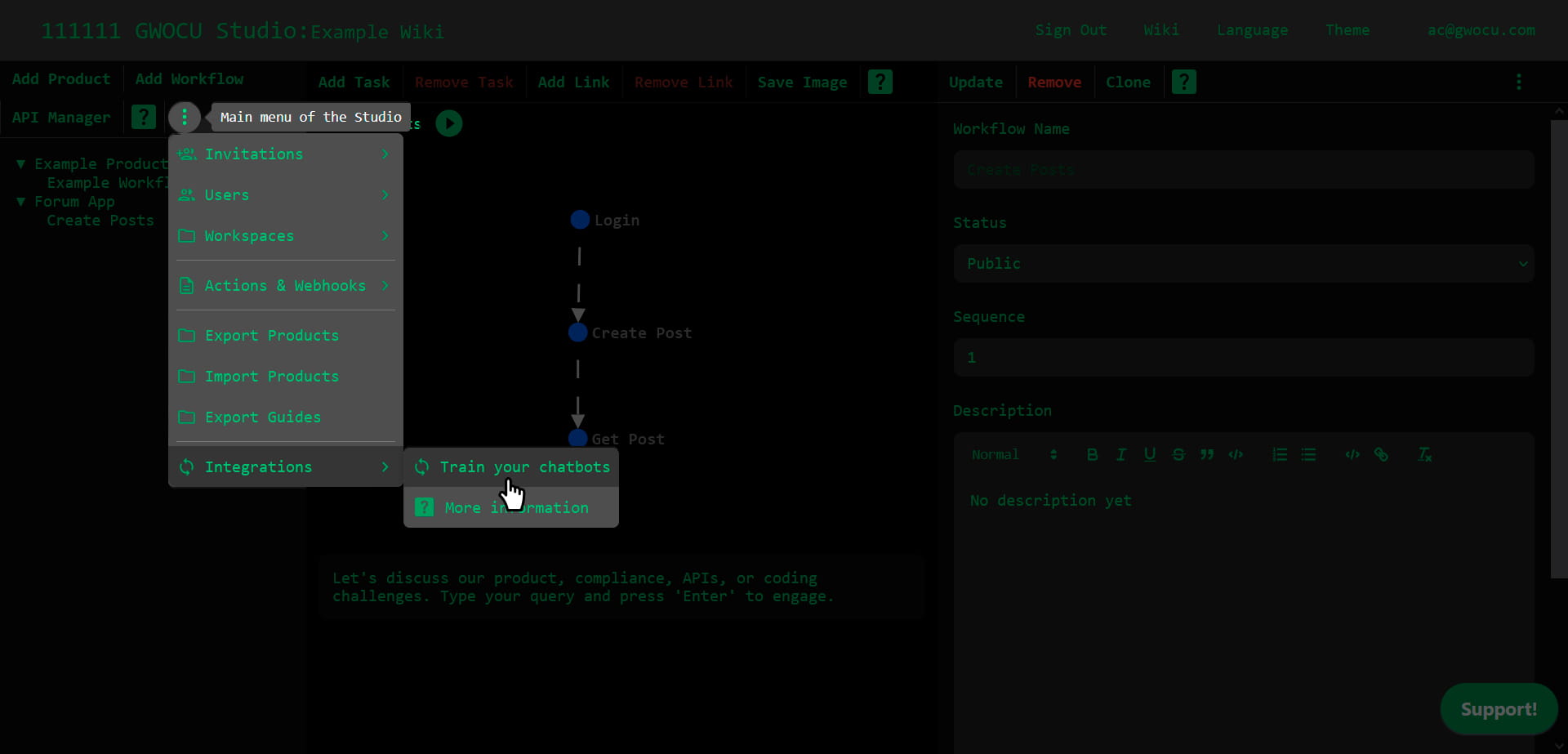Viewport: 1568px width, 754px height.
Task: Click the help icon next to Clone
Action: [1184, 82]
